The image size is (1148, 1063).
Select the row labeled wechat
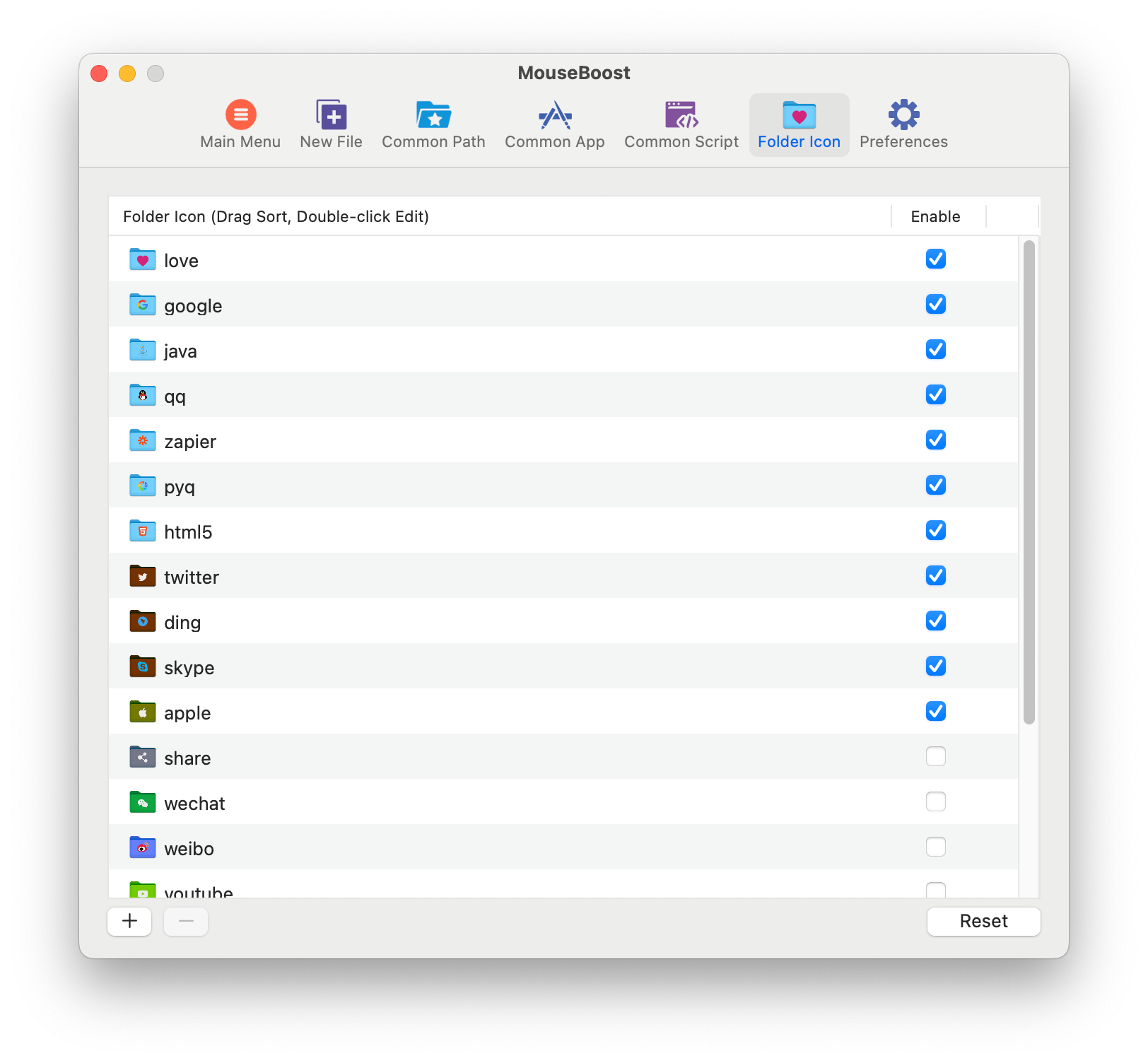point(563,802)
